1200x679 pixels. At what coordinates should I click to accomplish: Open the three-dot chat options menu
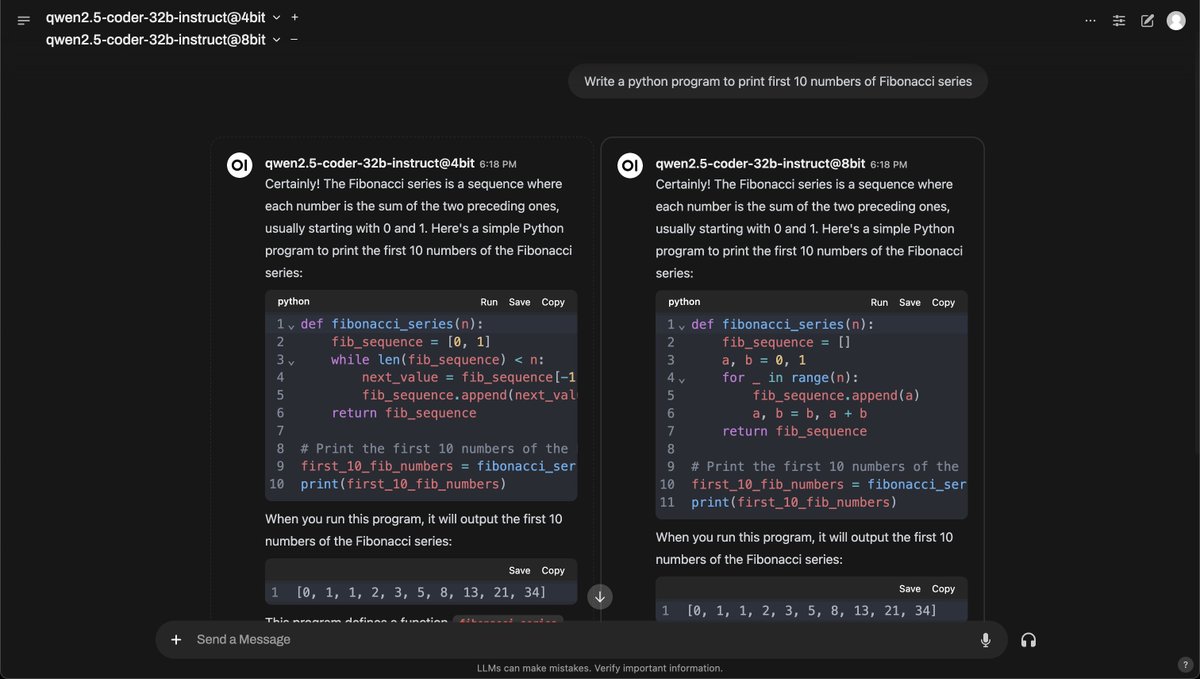coord(1090,20)
